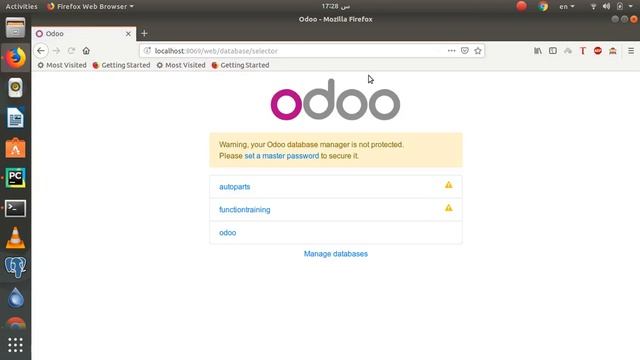The image size is (640, 360).
Task: Click the warning icon beside functiontraining
Action: point(449,208)
